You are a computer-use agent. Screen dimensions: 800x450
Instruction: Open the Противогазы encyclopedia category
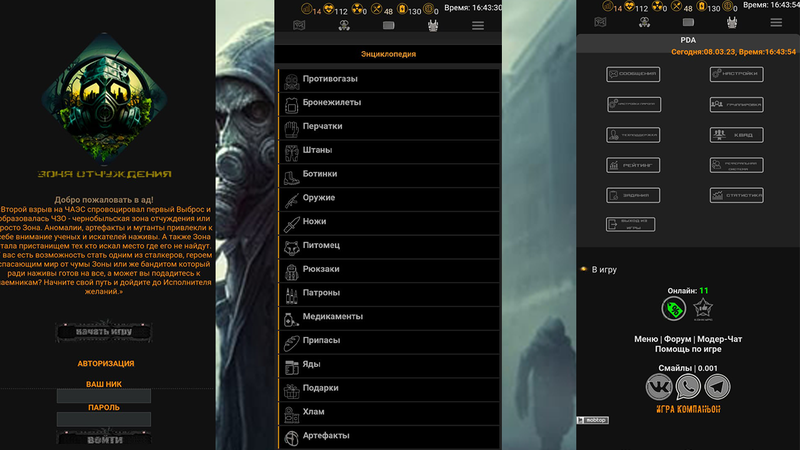point(386,79)
